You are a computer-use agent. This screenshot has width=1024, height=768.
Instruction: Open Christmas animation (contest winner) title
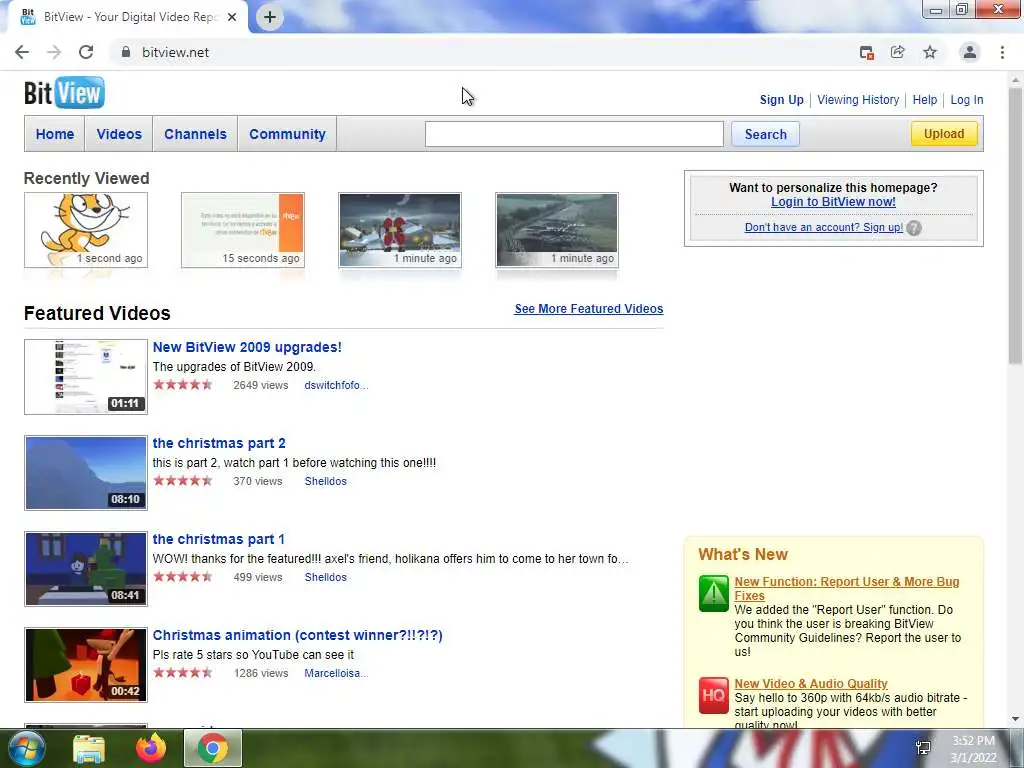tap(297, 635)
